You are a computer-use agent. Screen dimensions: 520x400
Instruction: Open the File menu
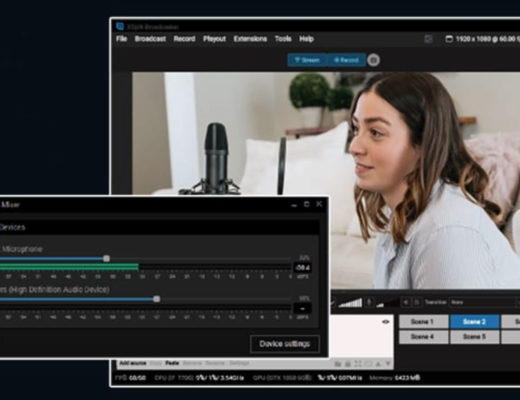(122, 39)
